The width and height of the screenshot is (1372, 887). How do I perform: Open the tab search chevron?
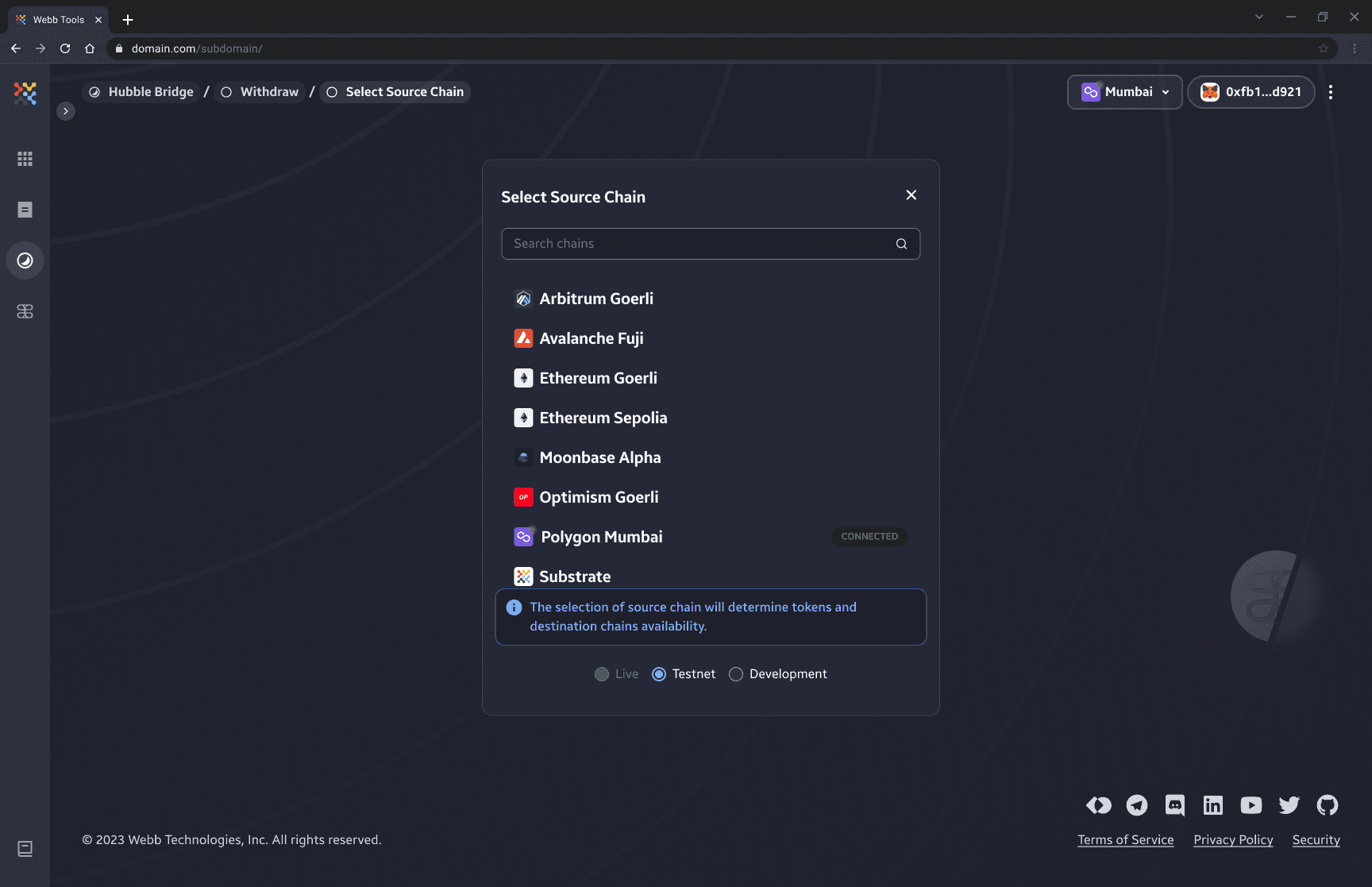click(x=1259, y=17)
